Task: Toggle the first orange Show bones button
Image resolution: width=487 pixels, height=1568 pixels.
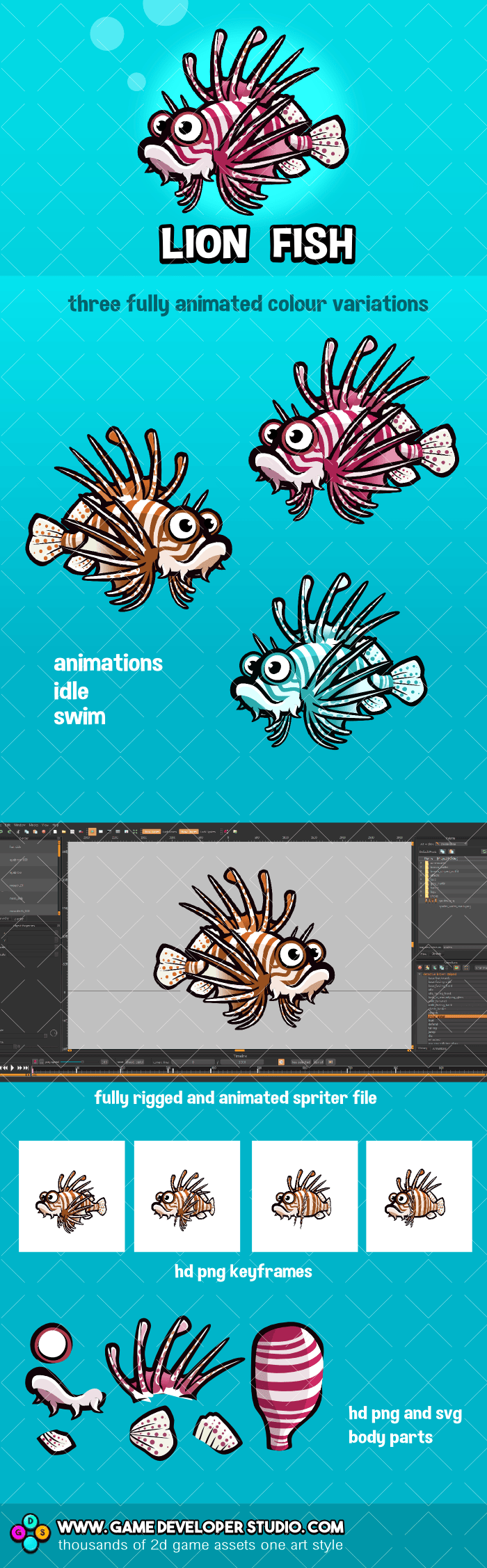Action: pos(152,831)
